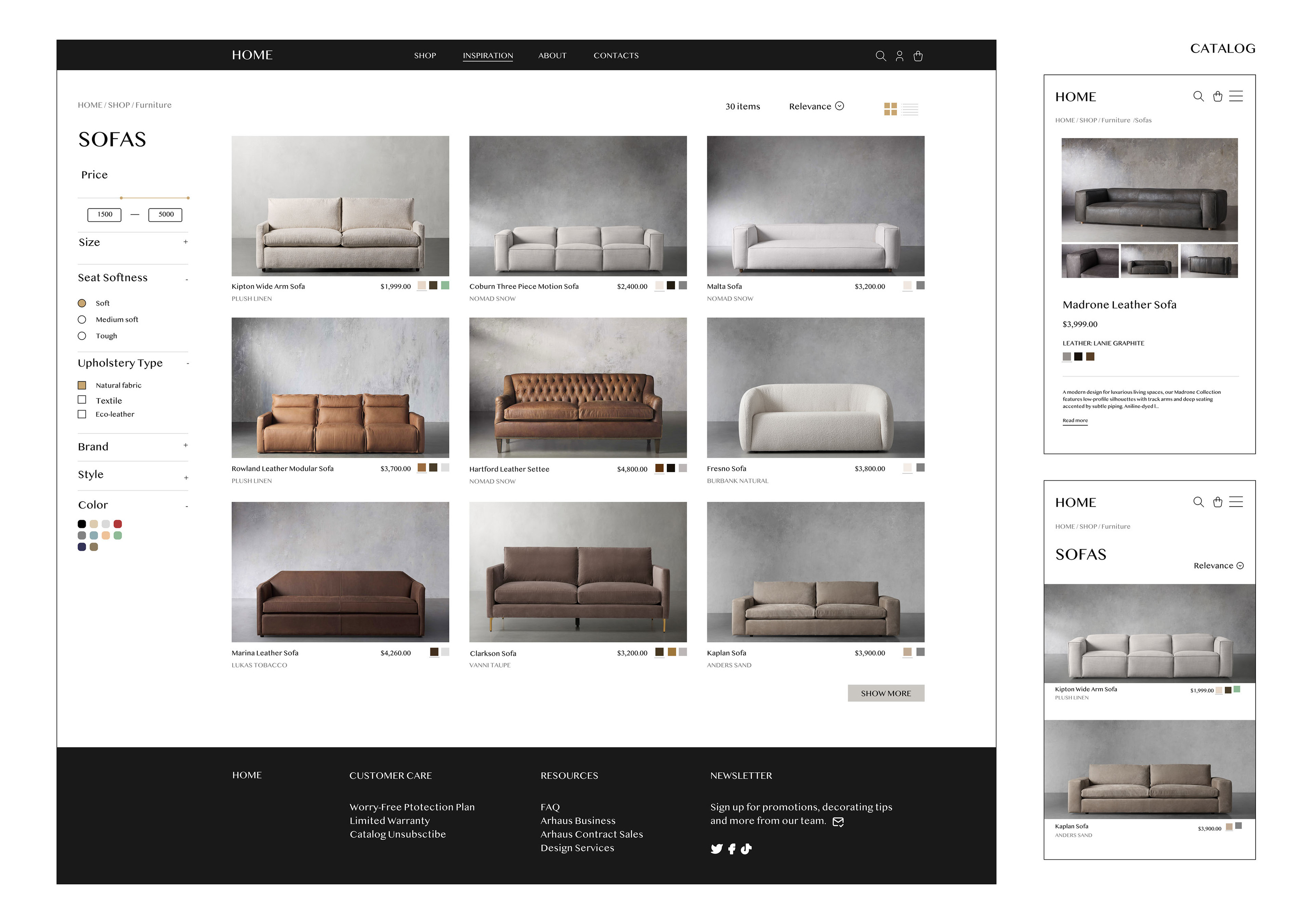Viewport: 1313px width, 924px height.
Task: Click the TikTok icon in the footer
Action: (746, 849)
